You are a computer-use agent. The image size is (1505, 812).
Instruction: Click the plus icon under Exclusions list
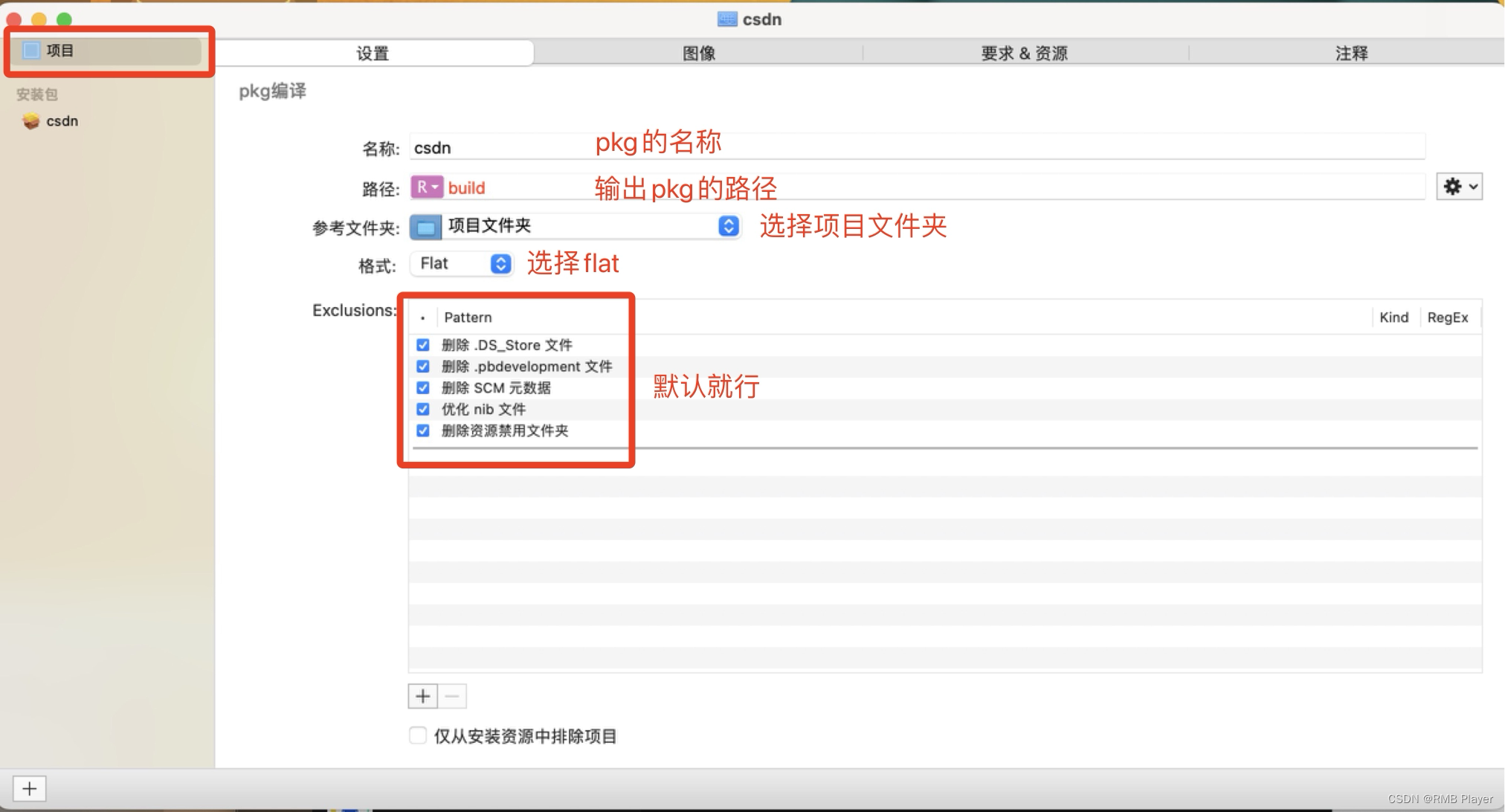tap(423, 697)
